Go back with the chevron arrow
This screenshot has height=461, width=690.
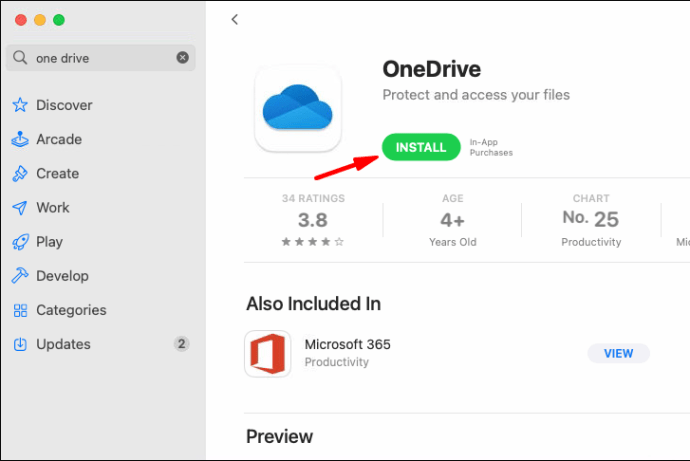(235, 19)
